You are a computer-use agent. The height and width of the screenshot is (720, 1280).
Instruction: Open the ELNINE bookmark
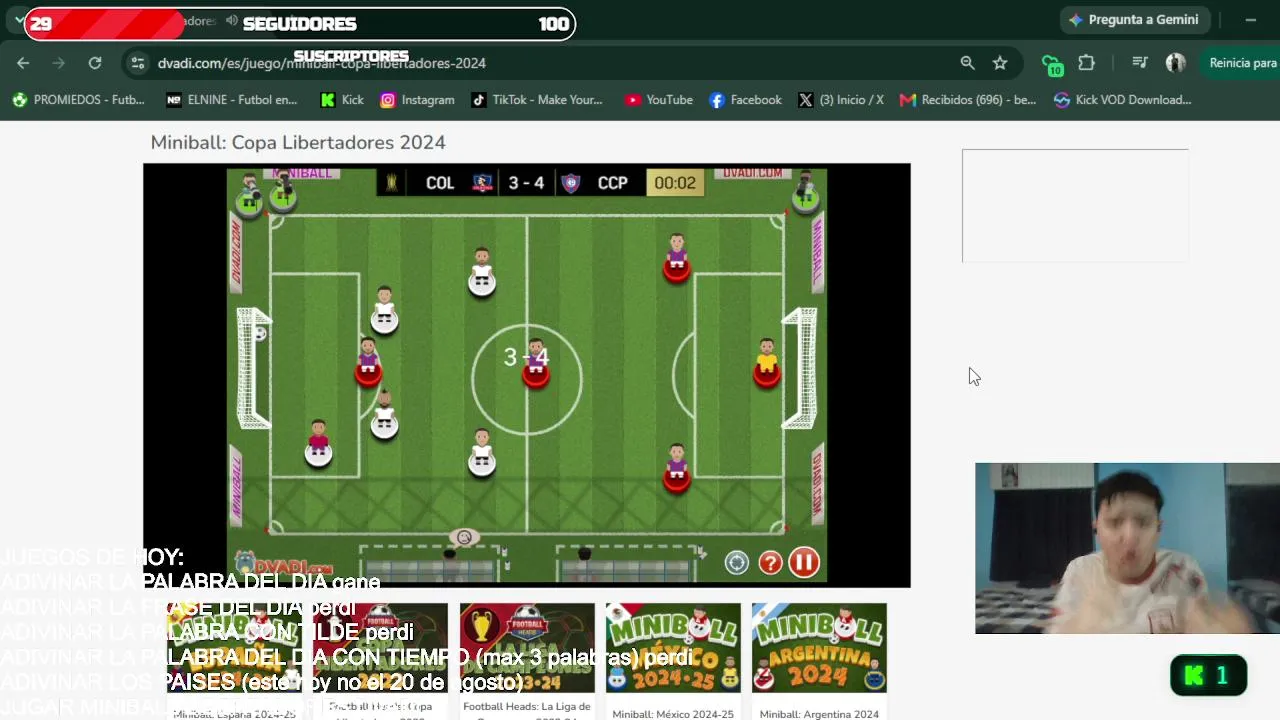(x=231, y=100)
